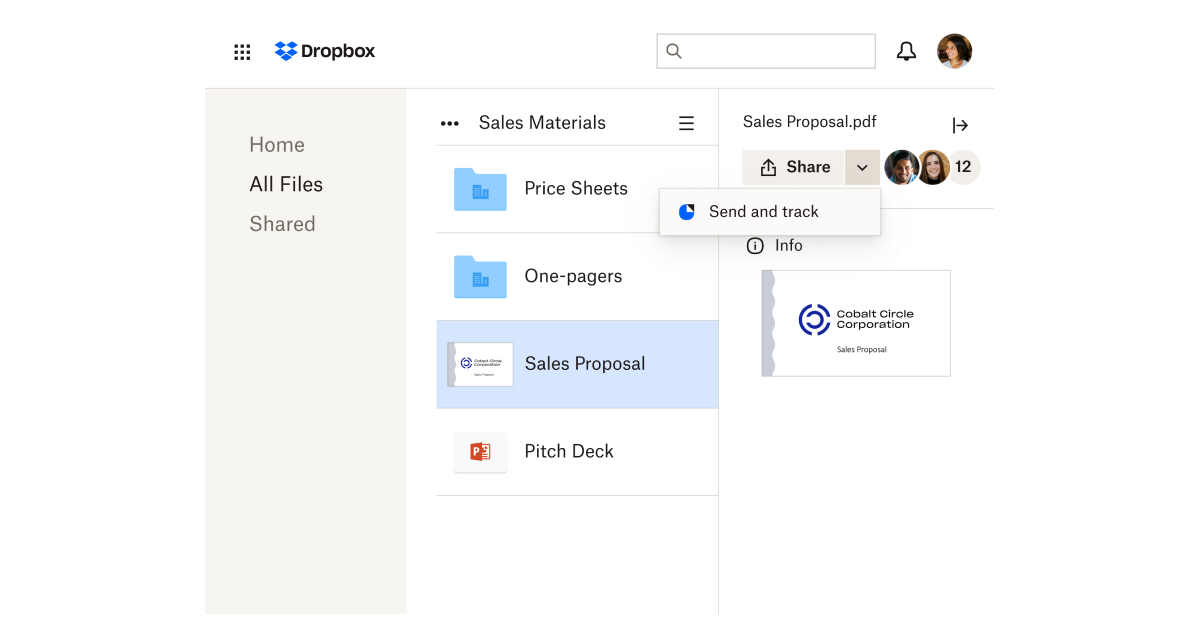Image resolution: width=1200 pixels, height=628 pixels.
Task: Click the magnifier search icon
Action: coord(674,51)
